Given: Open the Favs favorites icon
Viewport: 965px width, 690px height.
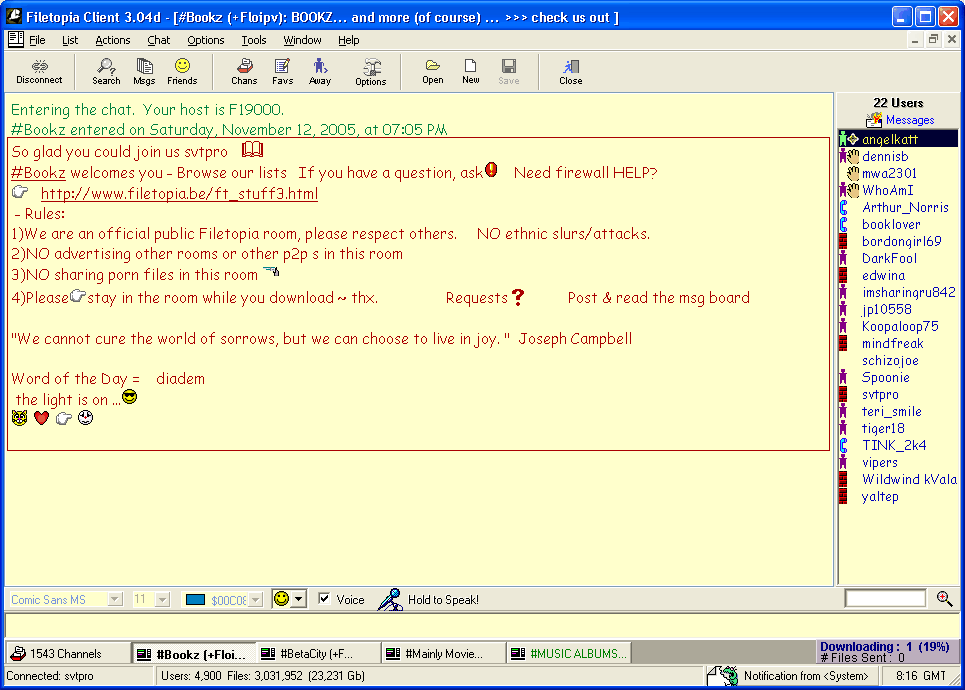Looking at the screenshot, I should tap(282, 71).
